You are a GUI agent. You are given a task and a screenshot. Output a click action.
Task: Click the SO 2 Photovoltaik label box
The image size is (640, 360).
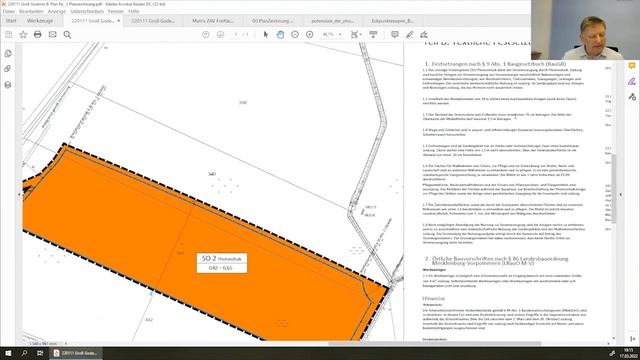[222, 263]
